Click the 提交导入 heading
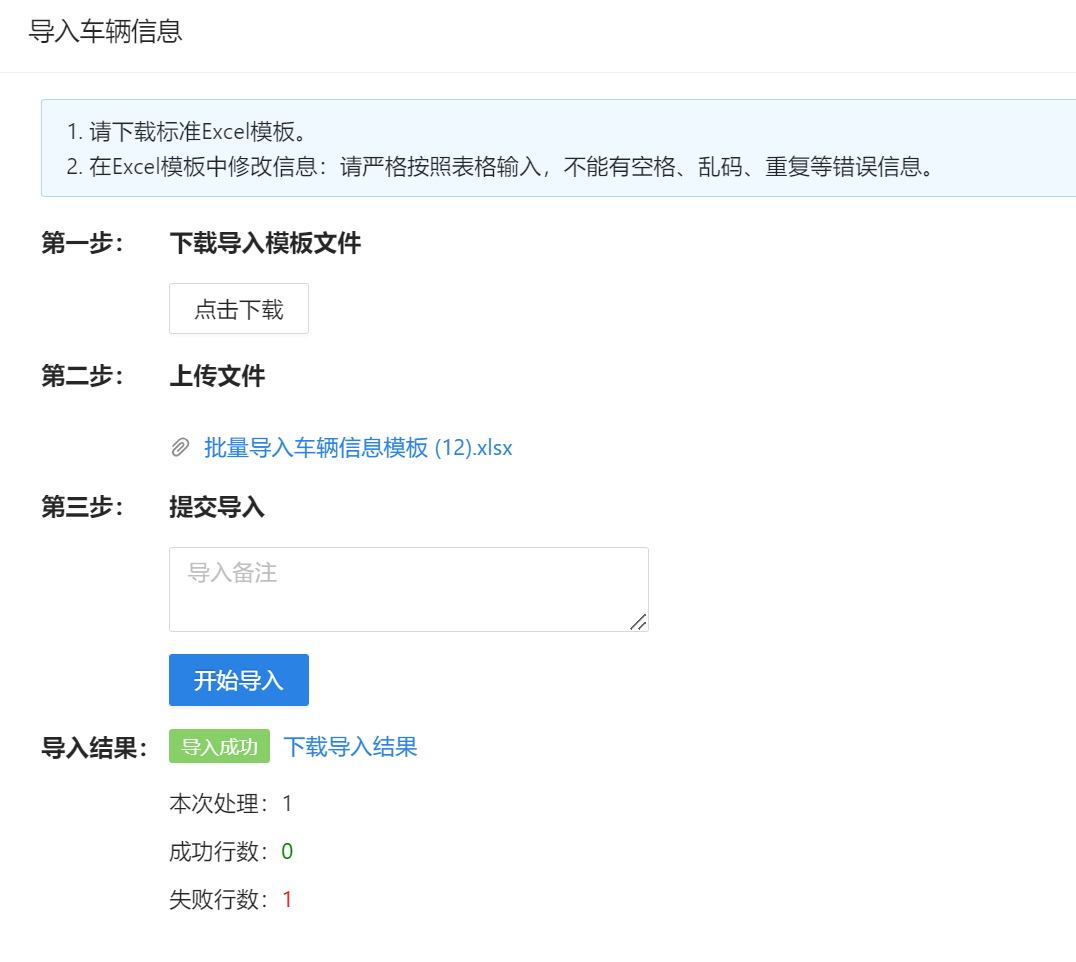Screen dimensions: 1076x962 click(217, 507)
